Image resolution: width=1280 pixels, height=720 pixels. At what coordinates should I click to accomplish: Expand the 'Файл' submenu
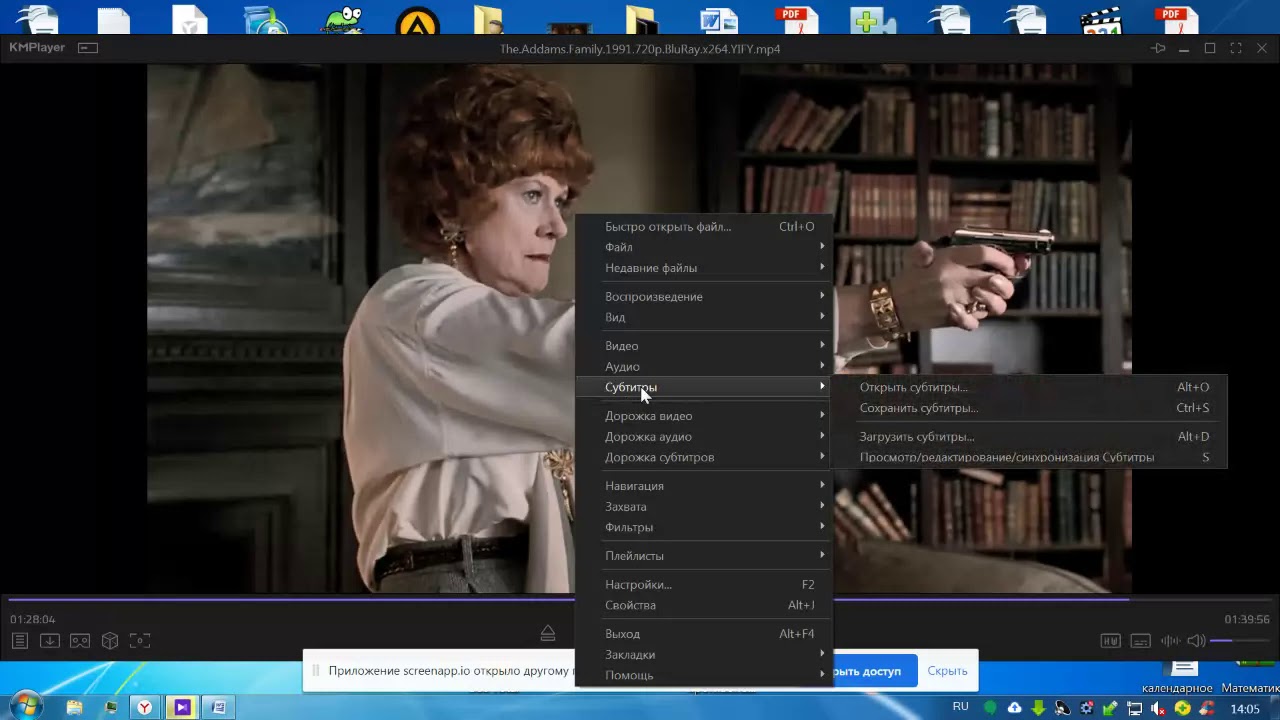(704, 247)
